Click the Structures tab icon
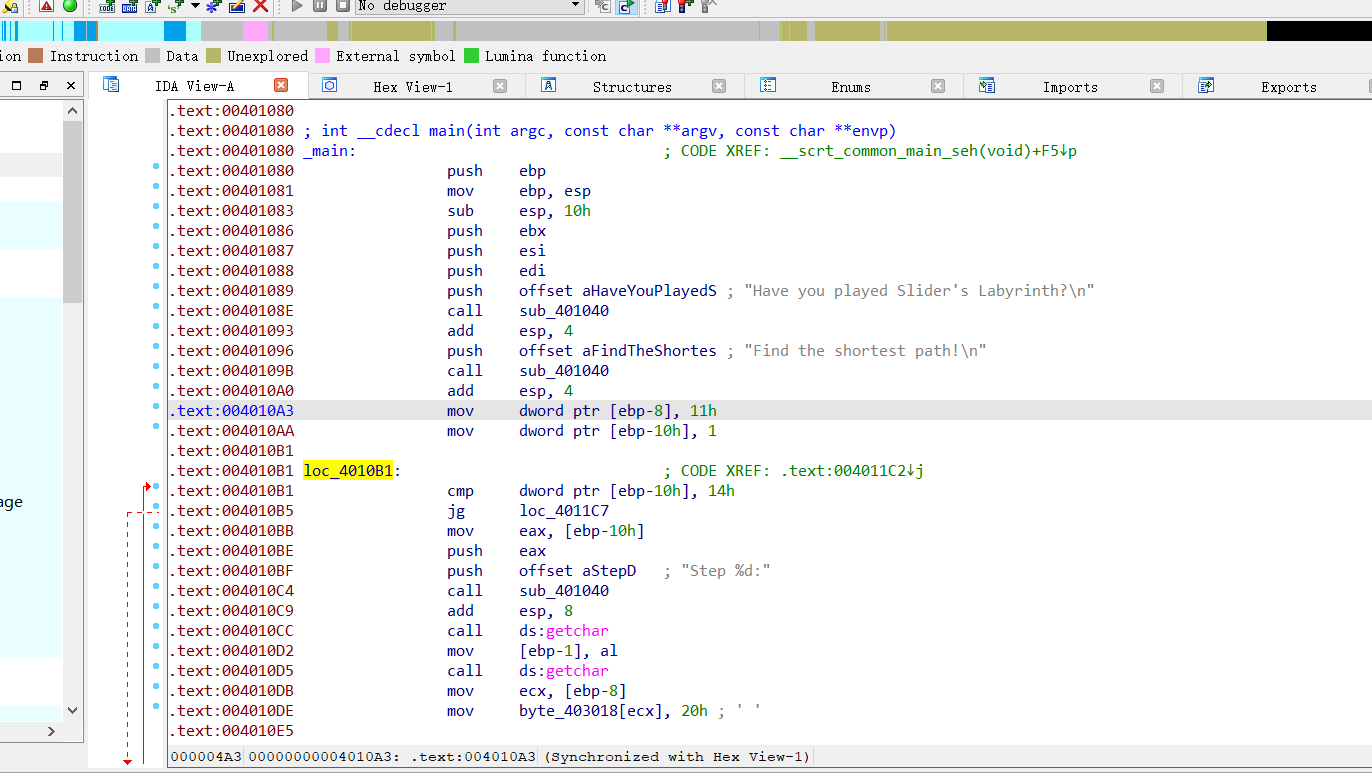The width and height of the screenshot is (1372, 773). [548, 85]
